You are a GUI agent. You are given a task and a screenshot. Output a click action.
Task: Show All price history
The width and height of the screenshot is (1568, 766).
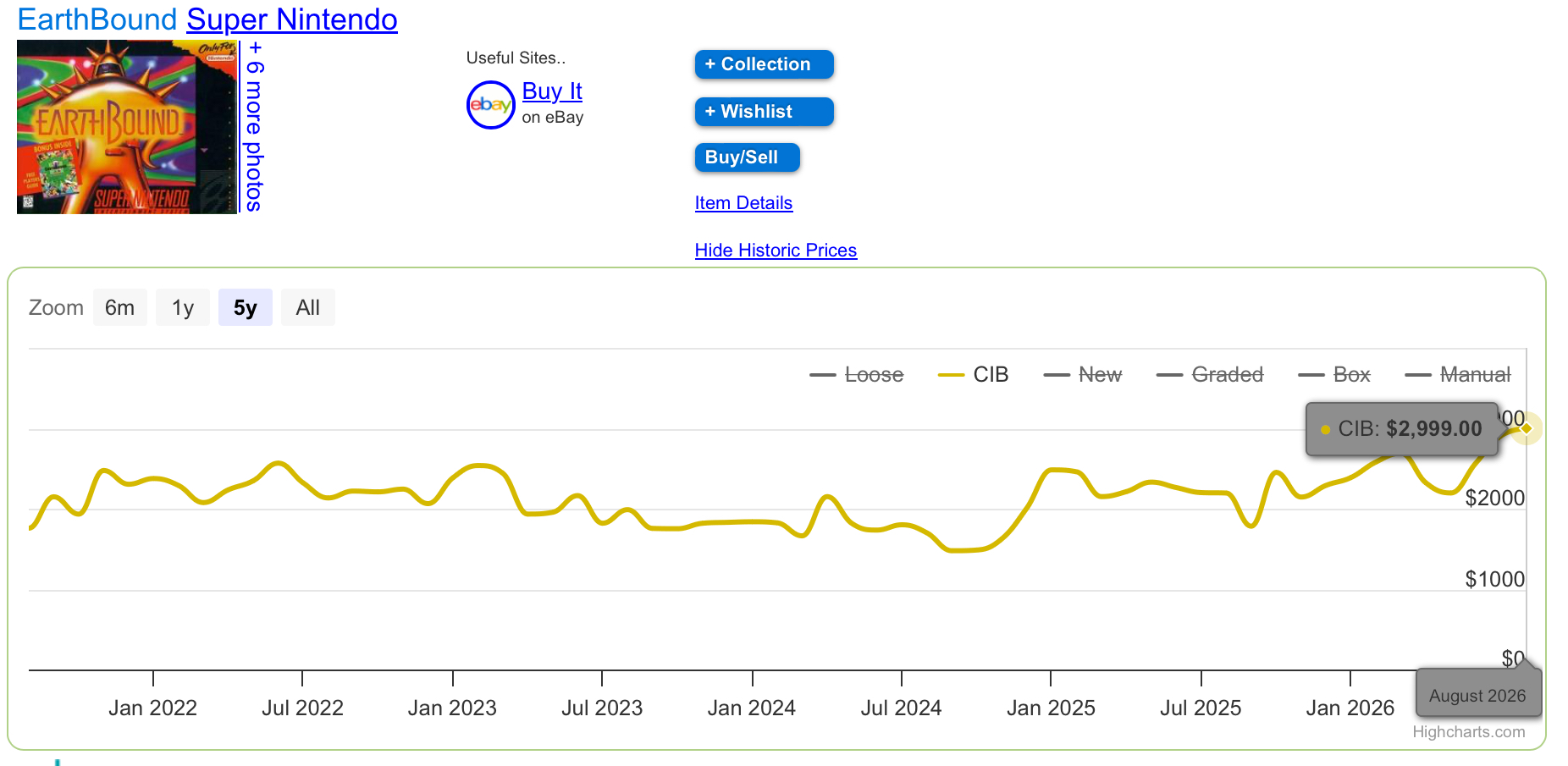[x=308, y=307]
